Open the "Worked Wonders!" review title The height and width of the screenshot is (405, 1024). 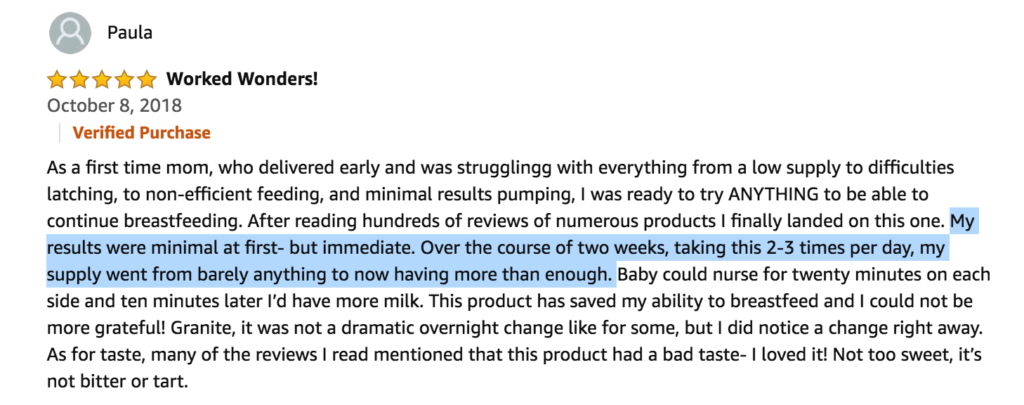tap(242, 80)
